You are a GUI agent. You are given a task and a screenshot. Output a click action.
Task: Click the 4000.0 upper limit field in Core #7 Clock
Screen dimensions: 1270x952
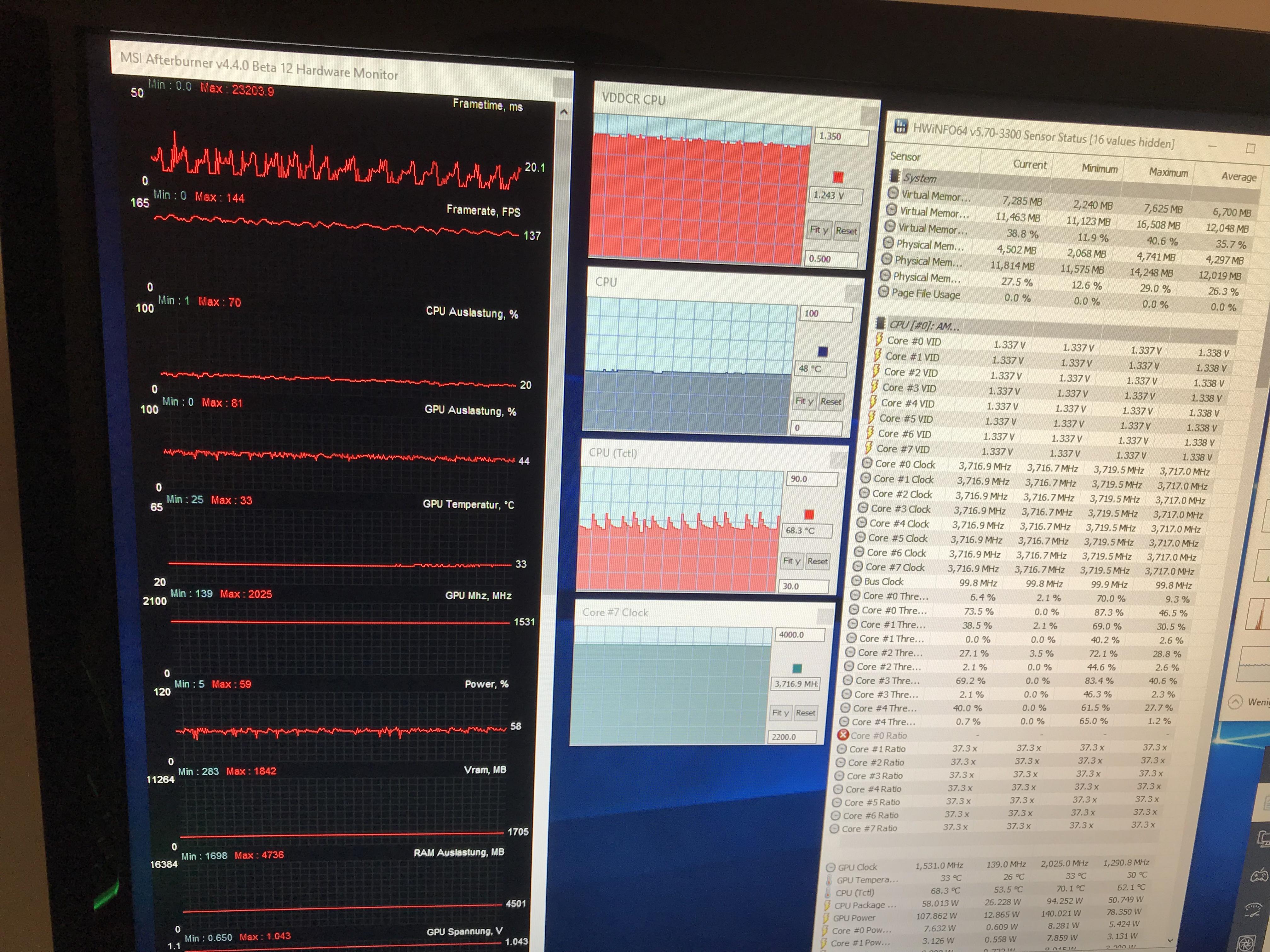tap(800, 635)
